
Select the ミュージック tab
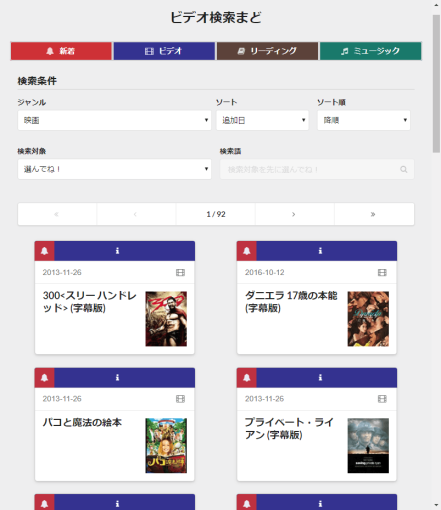(x=370, y=51)
